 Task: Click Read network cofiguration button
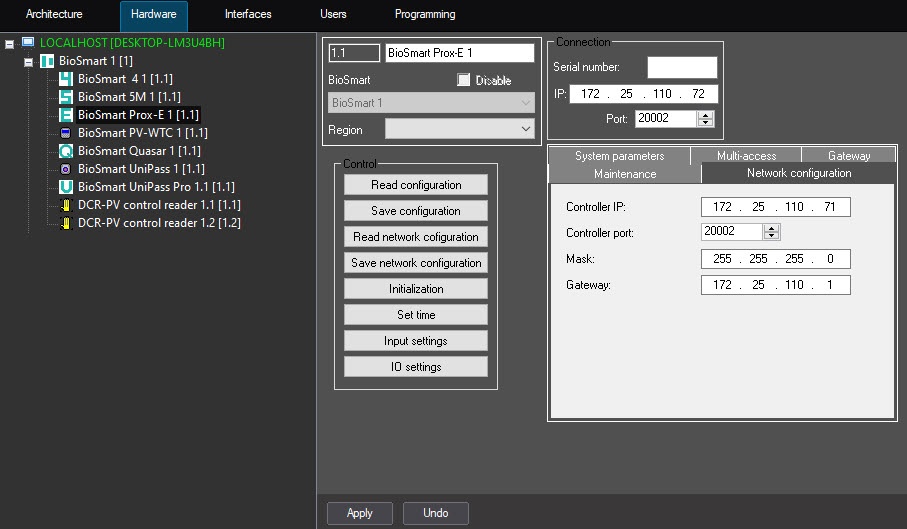point(416,237)
